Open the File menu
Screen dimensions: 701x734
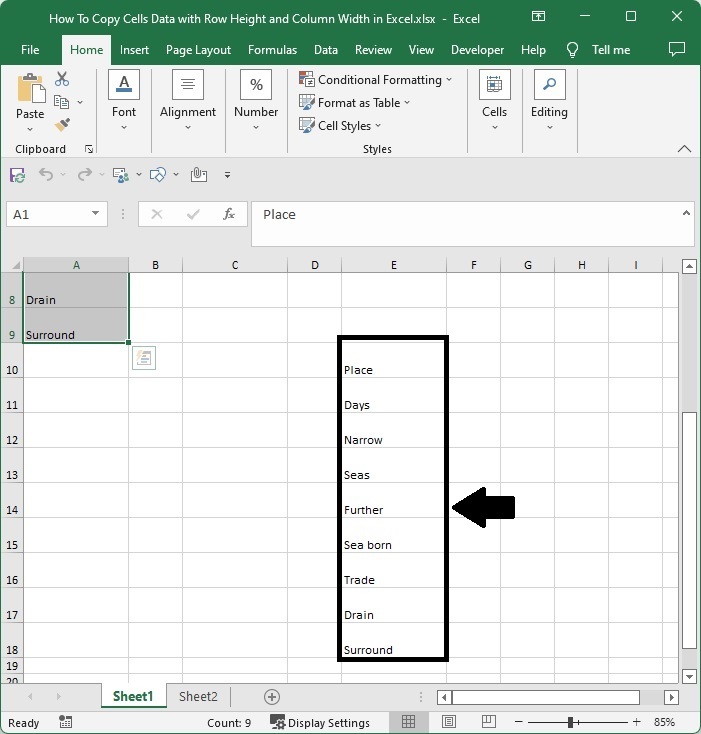[x=30, y=50]
